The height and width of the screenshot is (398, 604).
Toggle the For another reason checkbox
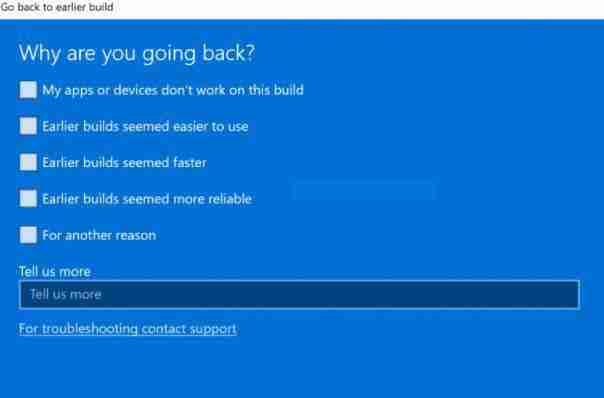(x=28, y=235)
